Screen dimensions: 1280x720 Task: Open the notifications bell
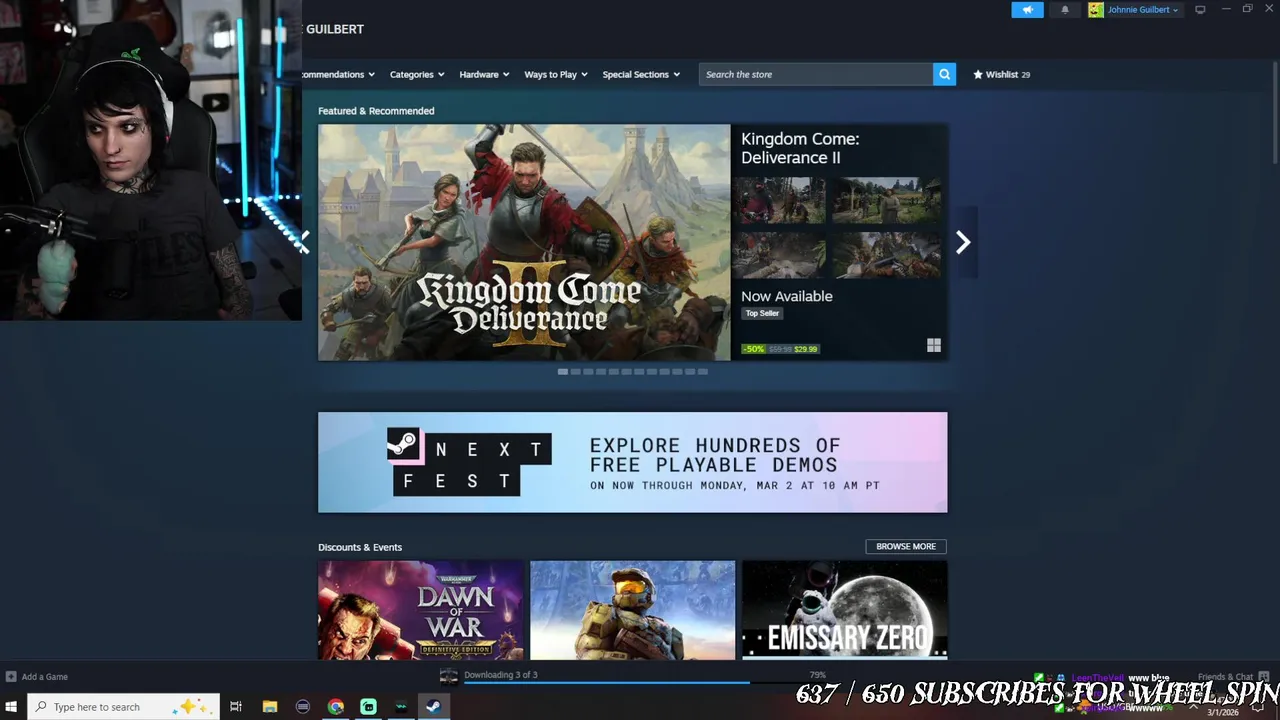click(x=1064, y=10)
